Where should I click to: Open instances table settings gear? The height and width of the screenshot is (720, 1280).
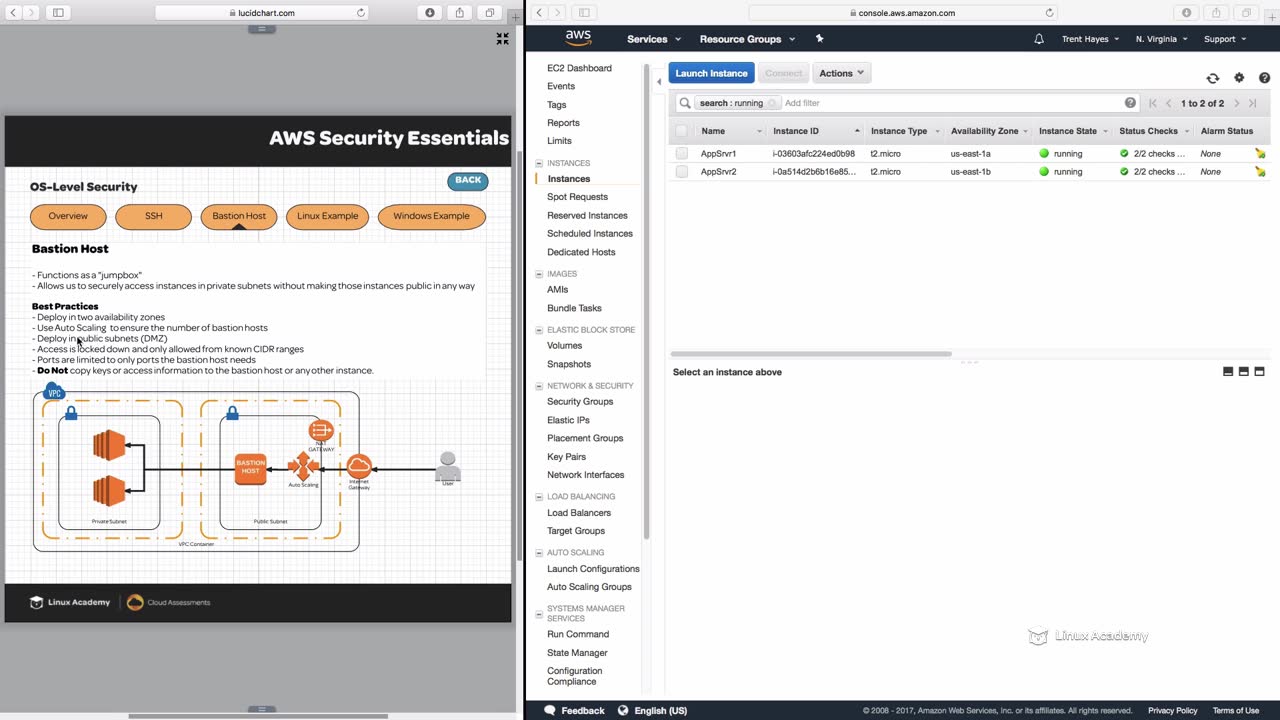(x=1239, y=78)
